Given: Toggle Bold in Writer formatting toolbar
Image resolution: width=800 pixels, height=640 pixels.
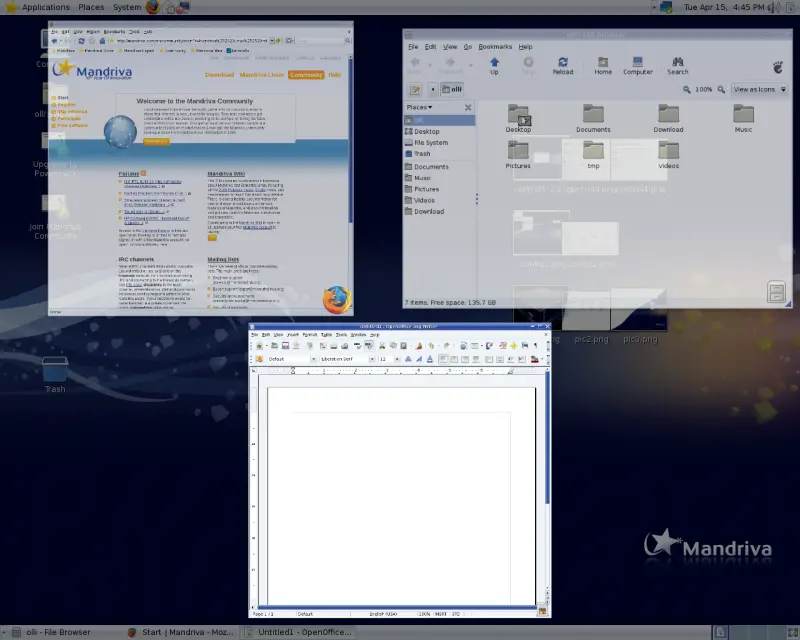Looking at the screenshot, I should [x=408, y=359].
